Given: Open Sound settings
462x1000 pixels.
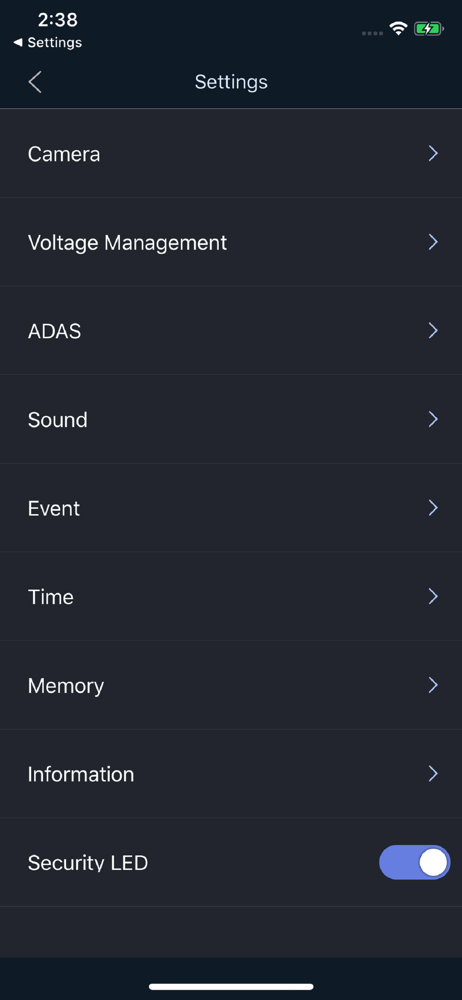Looking at the screenshot, I should tap(231, 420).
